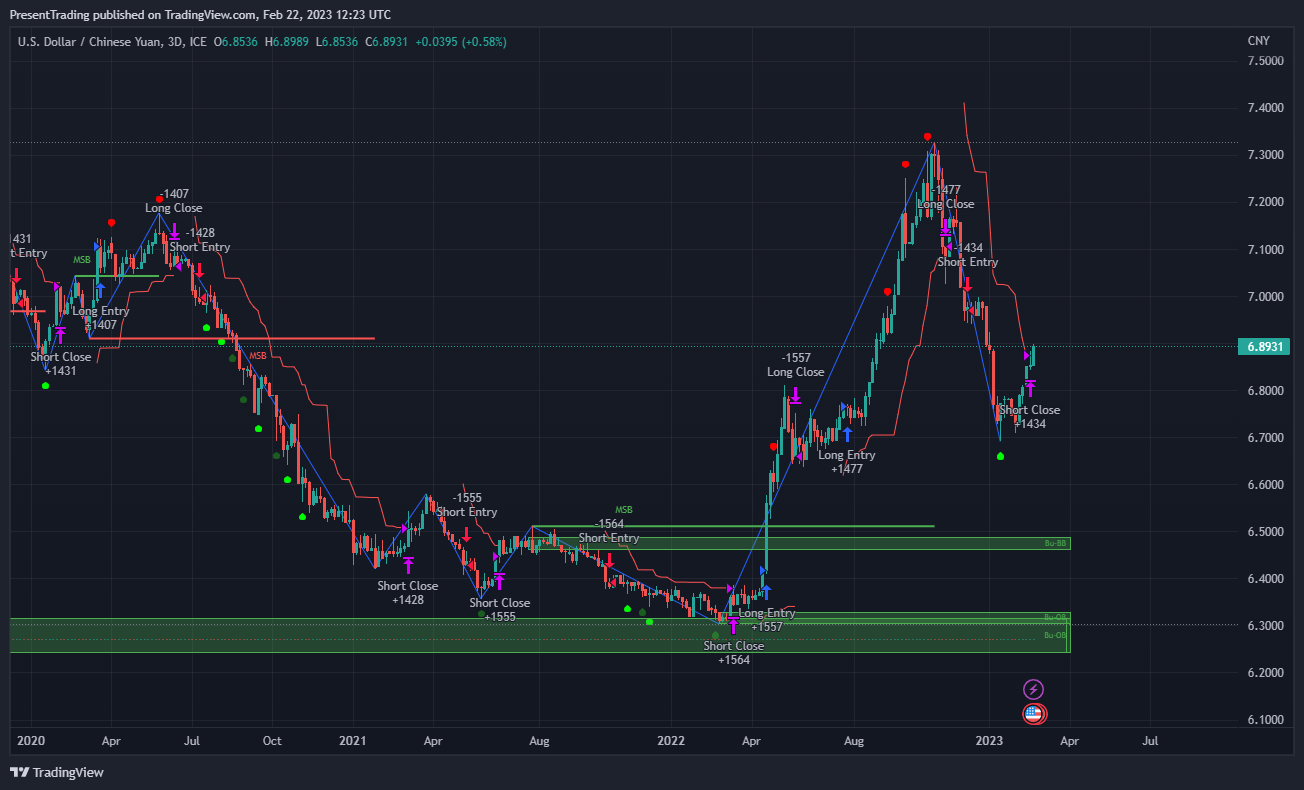Select the current price tag 6.8931
The width and height of the screenshot is (1304, 790).
tap(1264, 347)
